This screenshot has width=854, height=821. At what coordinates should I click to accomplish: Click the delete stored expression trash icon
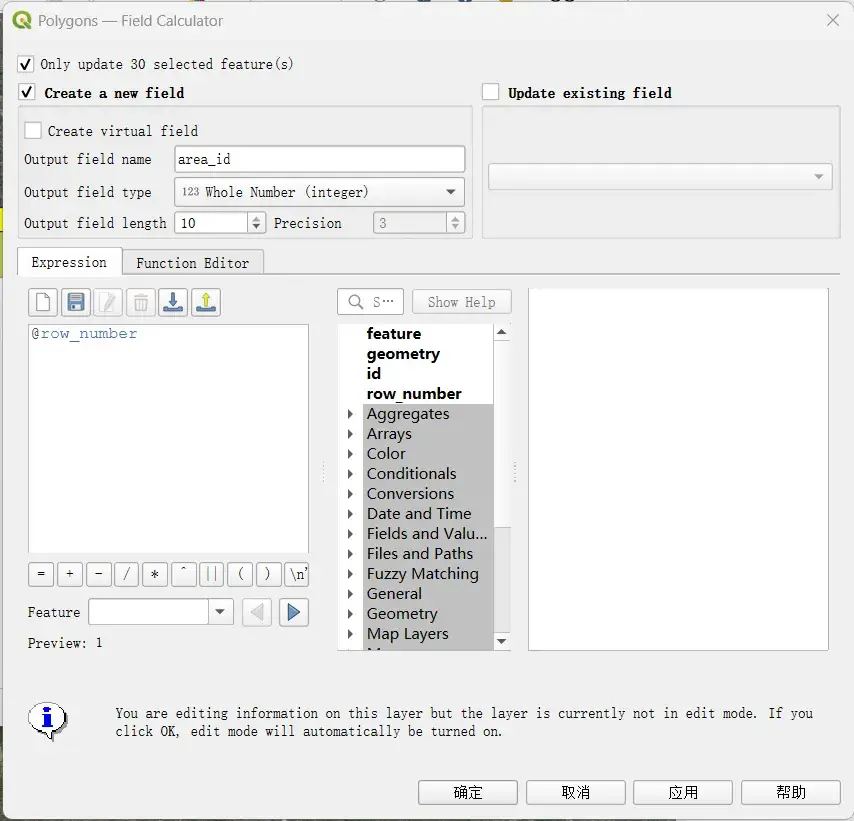141,302
